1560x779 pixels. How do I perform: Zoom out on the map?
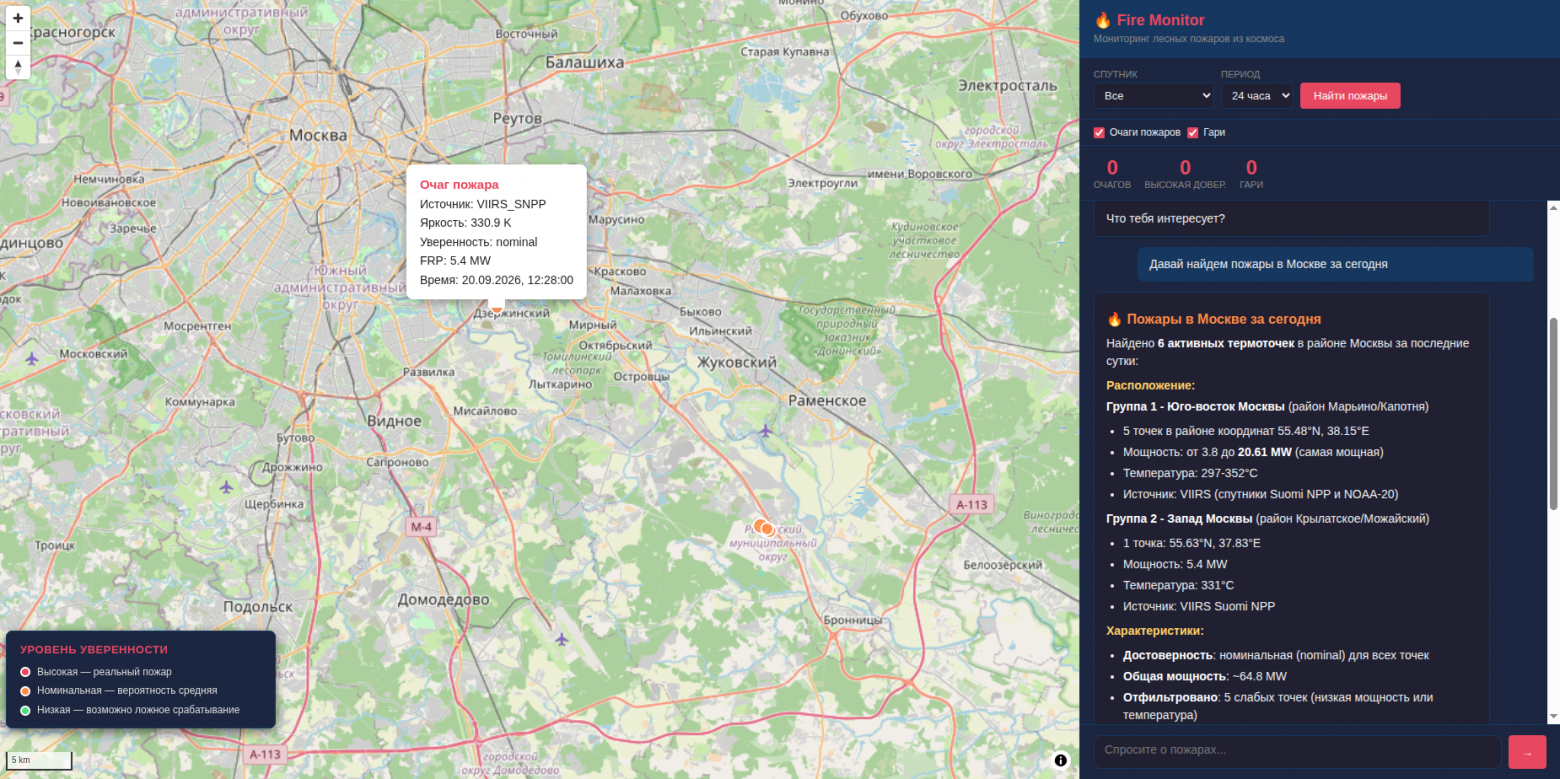[18, 42]
